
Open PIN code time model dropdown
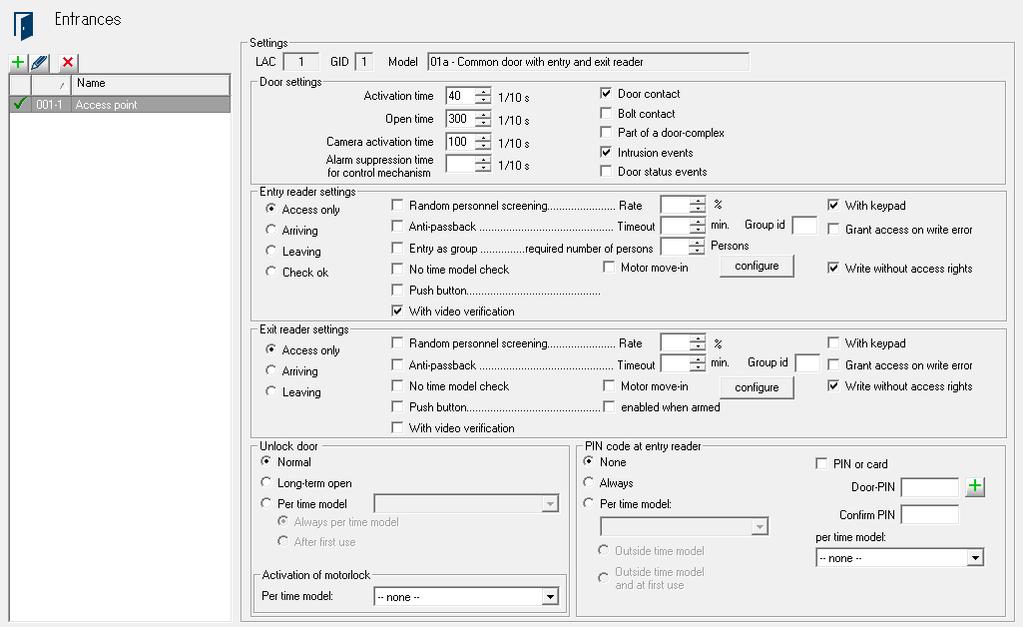coord(759,527)
